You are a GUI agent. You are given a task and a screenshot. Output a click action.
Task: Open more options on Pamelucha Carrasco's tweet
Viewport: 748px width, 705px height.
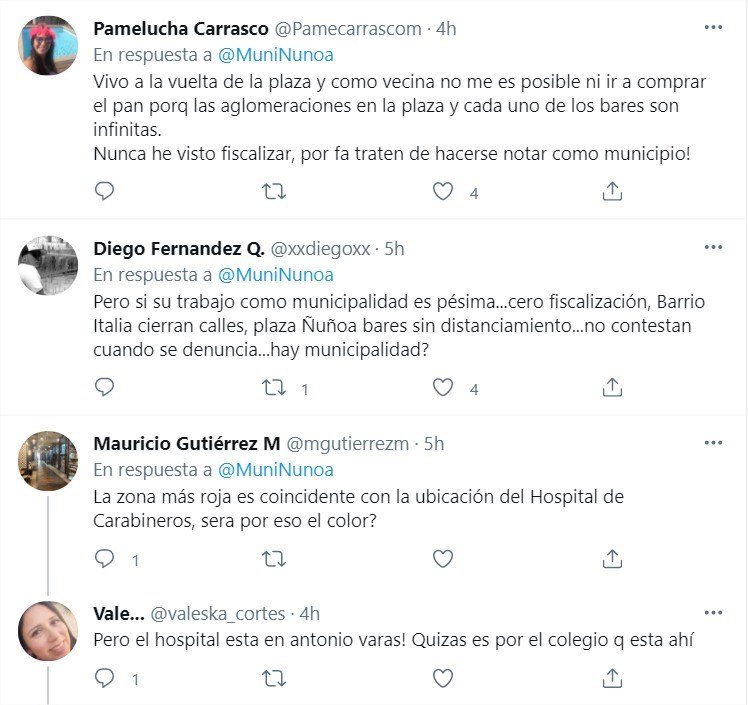coord(712,28)
